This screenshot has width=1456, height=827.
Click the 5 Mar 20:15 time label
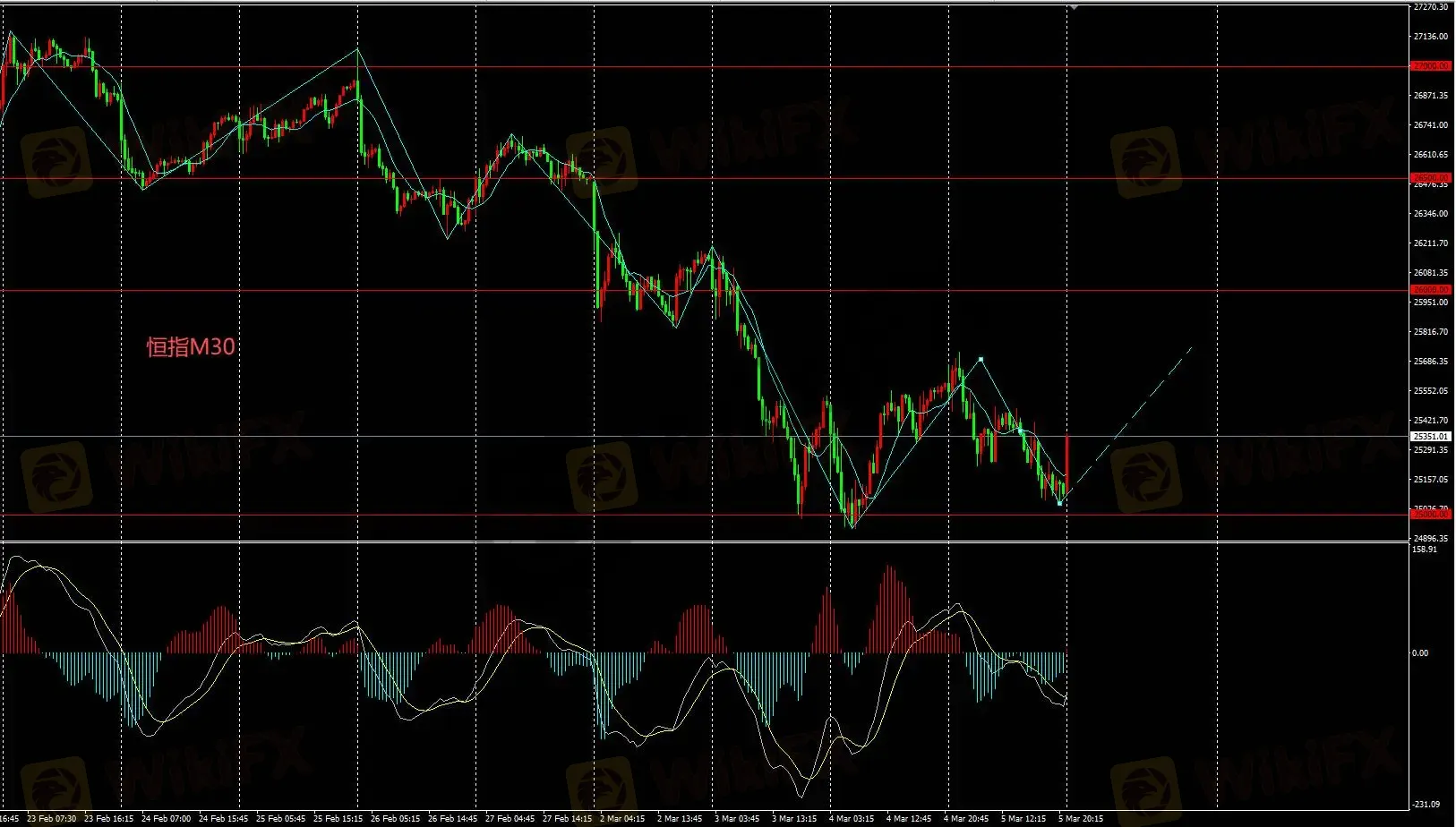(x=1081, y=819)
